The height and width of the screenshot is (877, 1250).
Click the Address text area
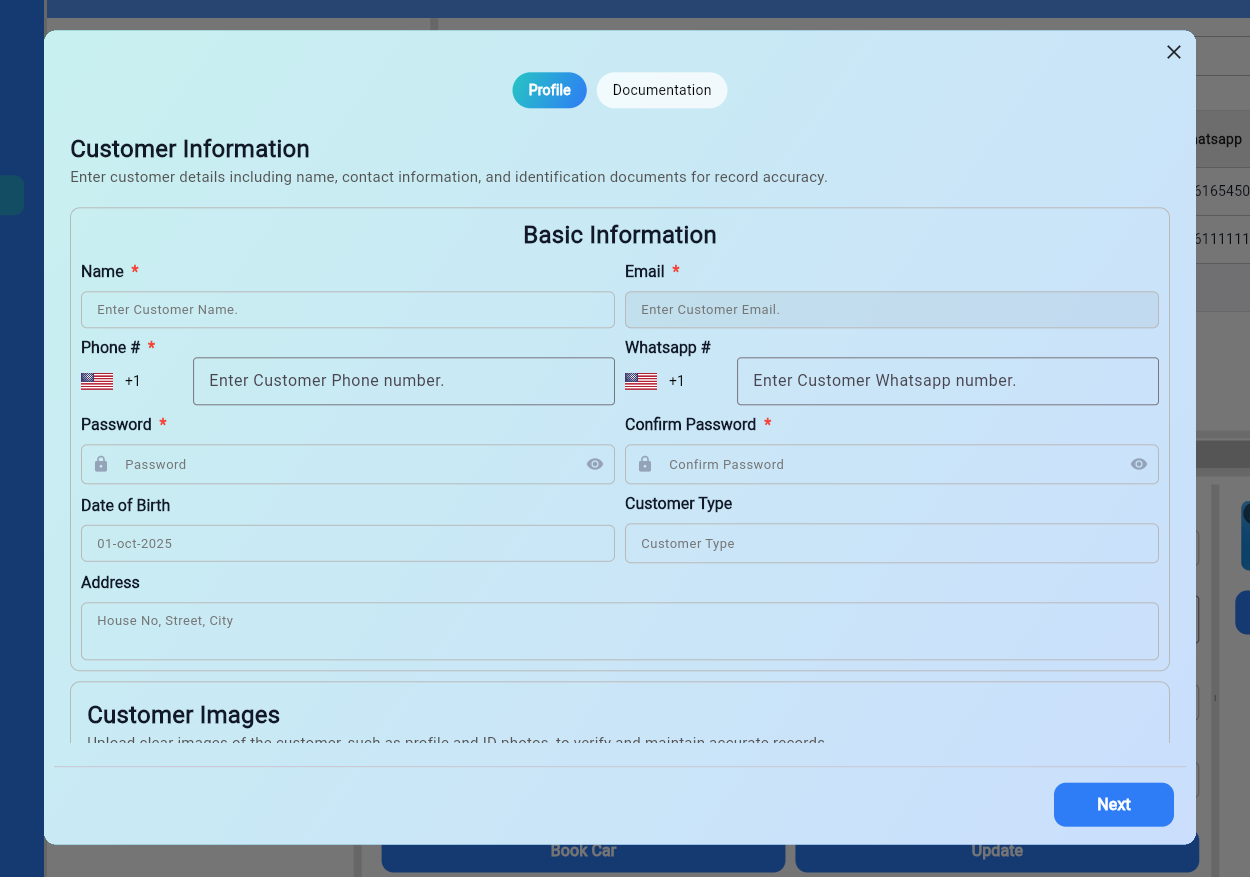pos(619,631)
